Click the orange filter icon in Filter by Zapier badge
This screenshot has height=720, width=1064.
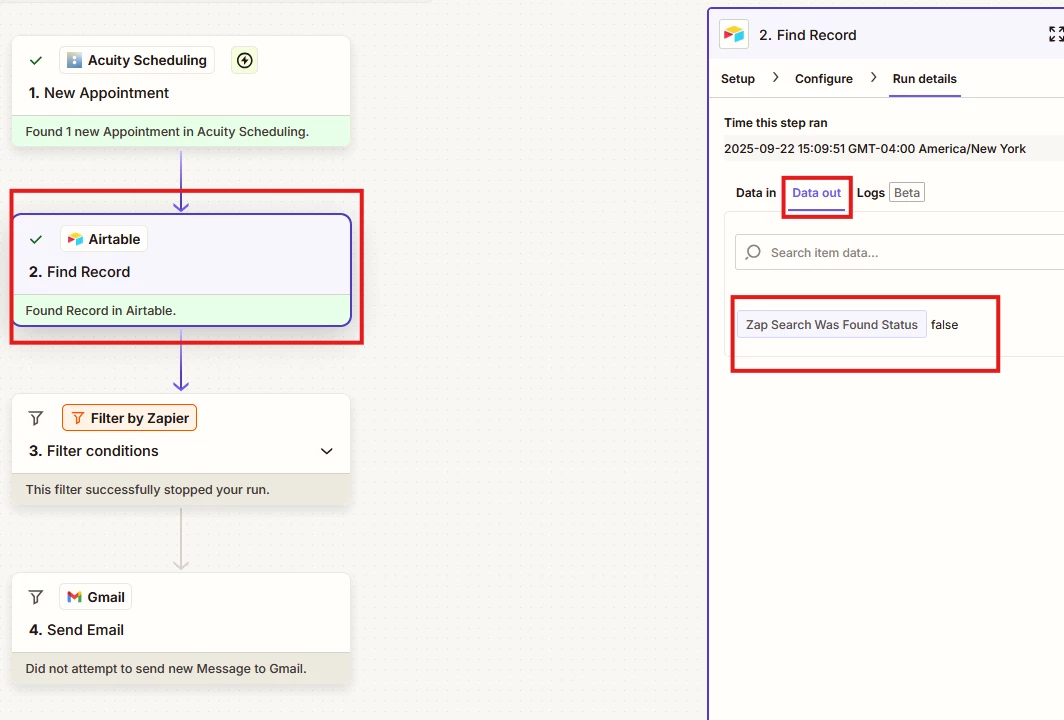pyautogui.click(x=78, y=418)
